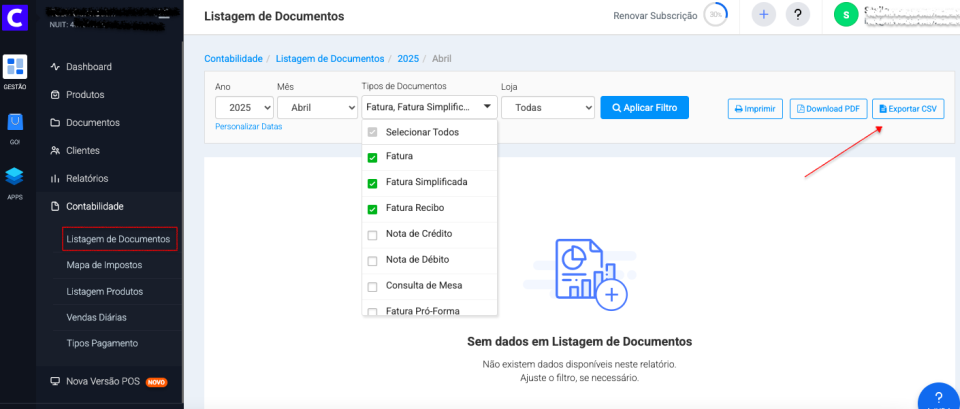Image resolution: width=960 pixels, height=409 pixels.
Task: Click the Exportar CSV button
Action: tap(908, 108)
